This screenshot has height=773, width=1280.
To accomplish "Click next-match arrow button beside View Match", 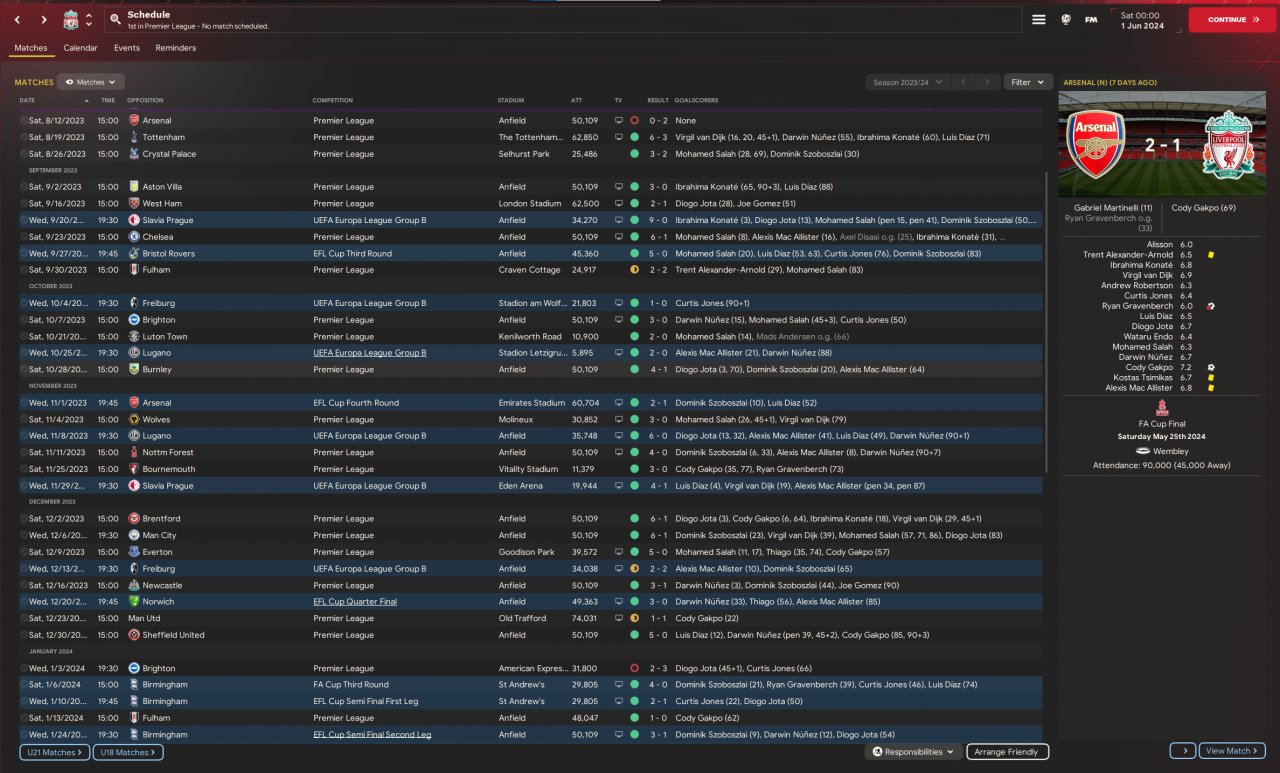I will click(x=1182, y=751).
